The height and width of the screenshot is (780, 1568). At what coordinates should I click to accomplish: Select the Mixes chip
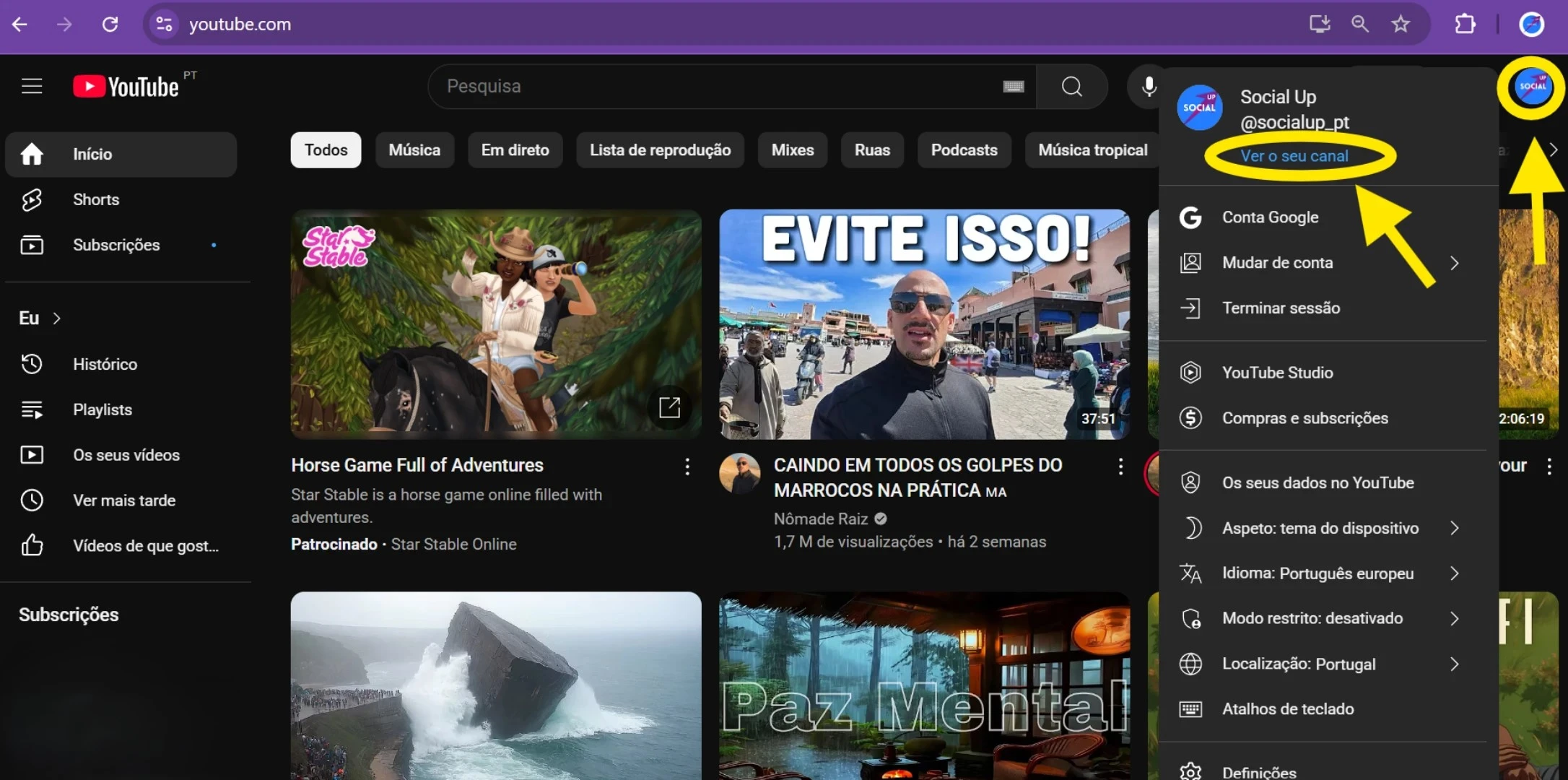coord(793,150)
